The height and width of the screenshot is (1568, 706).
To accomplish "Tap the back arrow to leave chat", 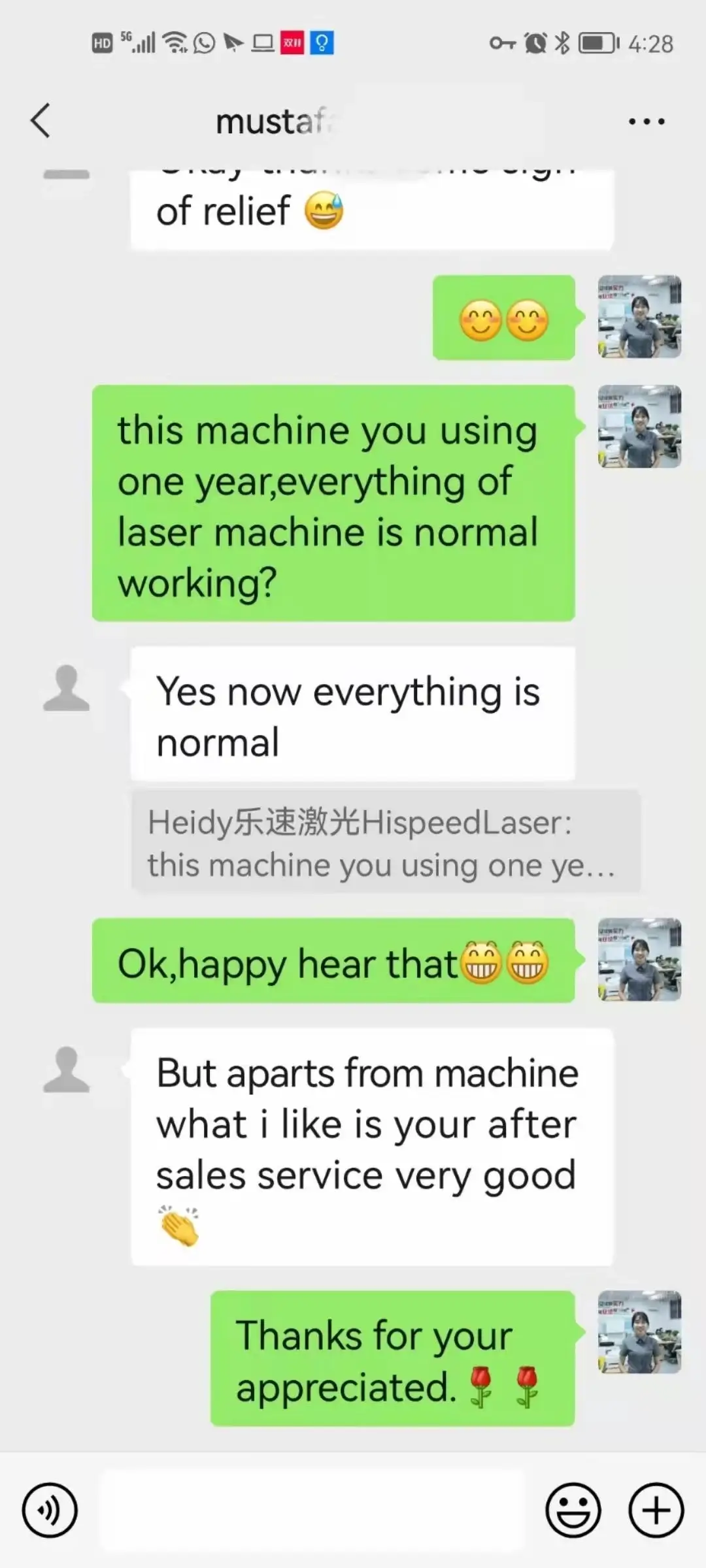I will click(41, 121).
